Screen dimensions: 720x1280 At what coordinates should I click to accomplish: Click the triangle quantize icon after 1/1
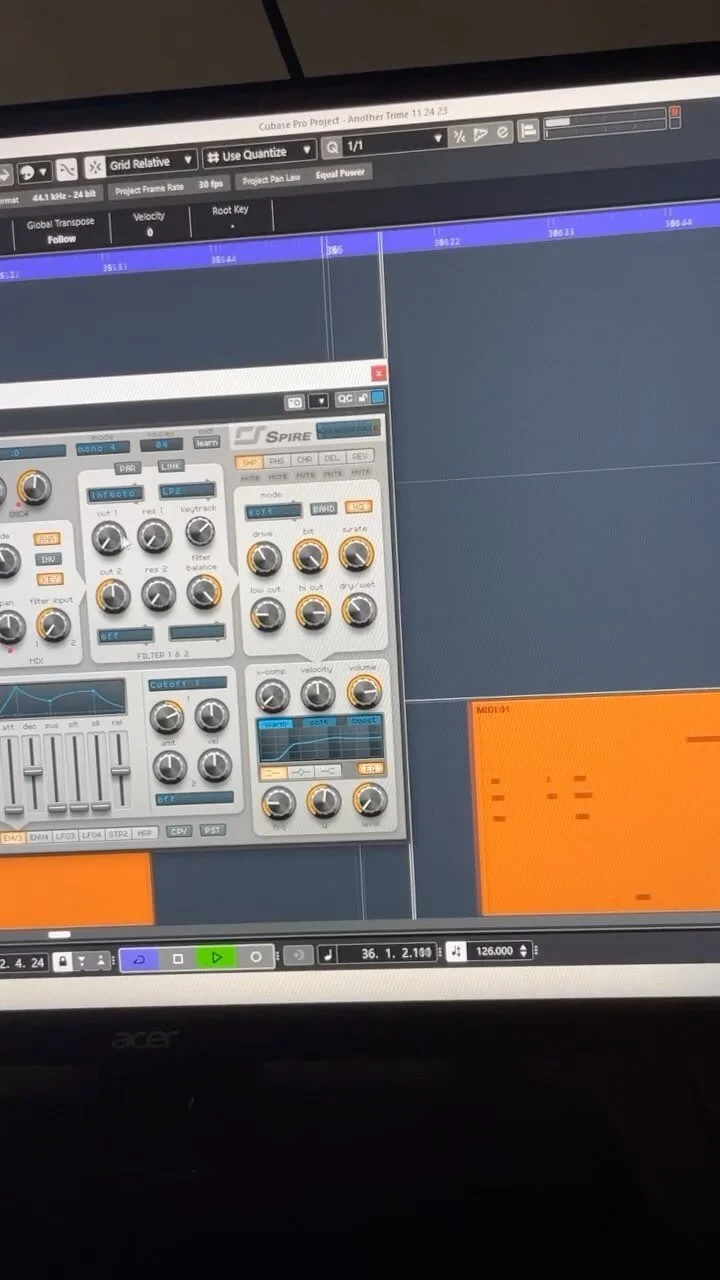[x=480, y=135]
